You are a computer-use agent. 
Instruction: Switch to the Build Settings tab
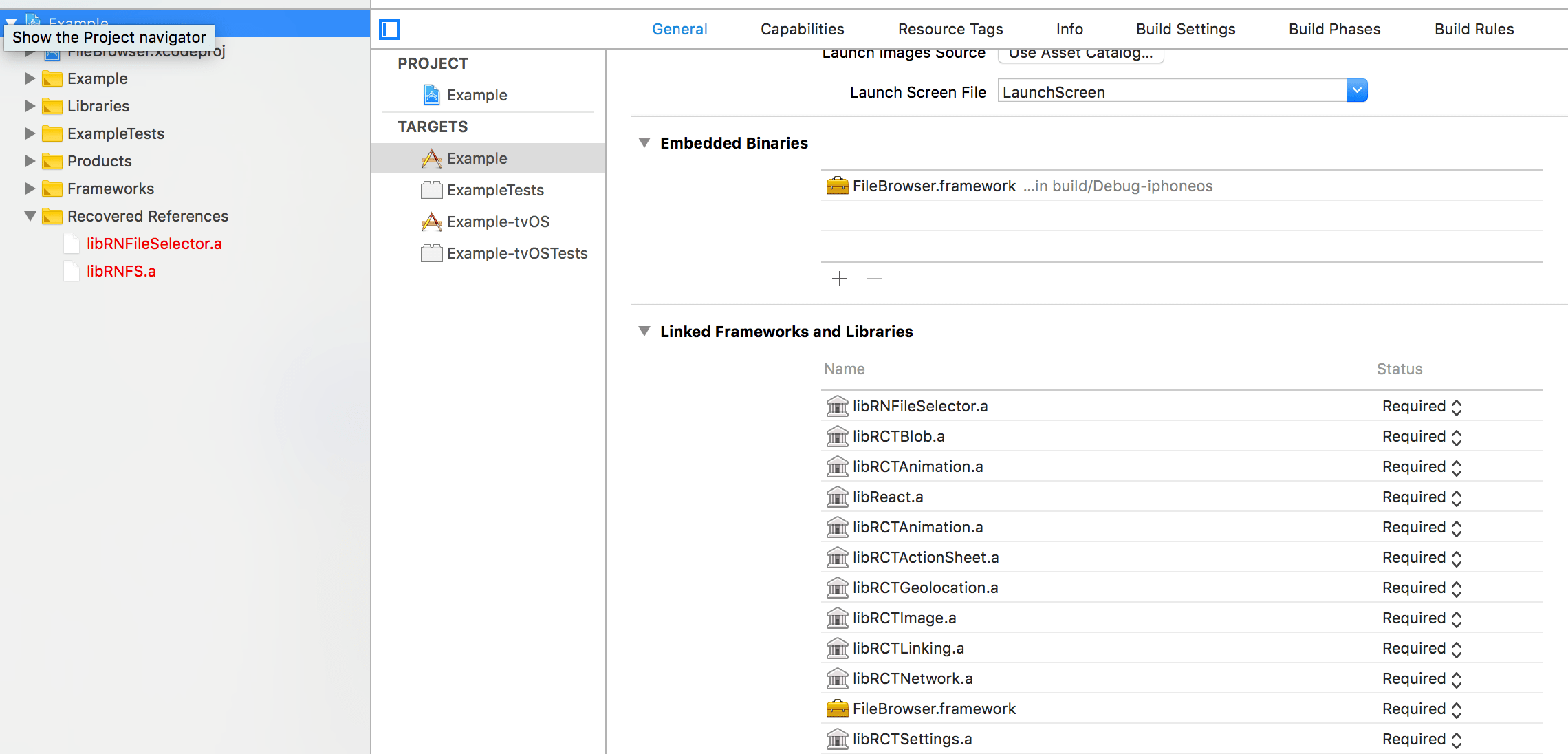[x=1185, y=29]
